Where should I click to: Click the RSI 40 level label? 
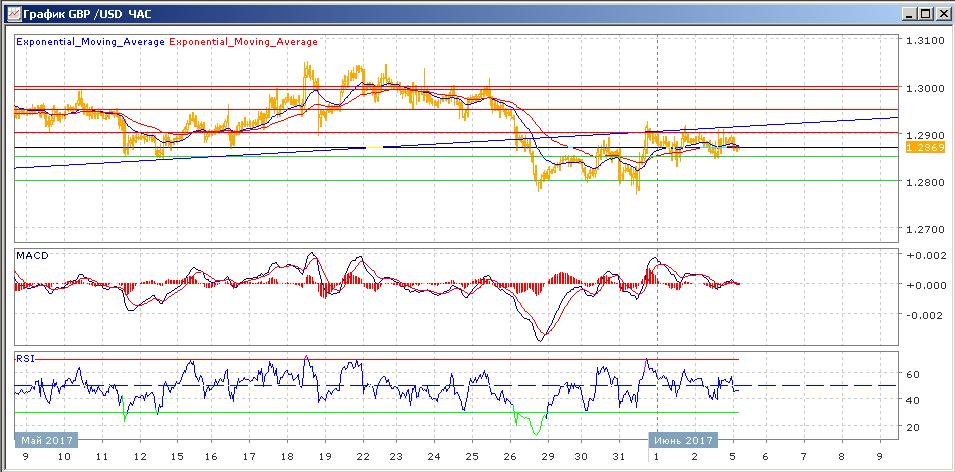coord(914,400)
